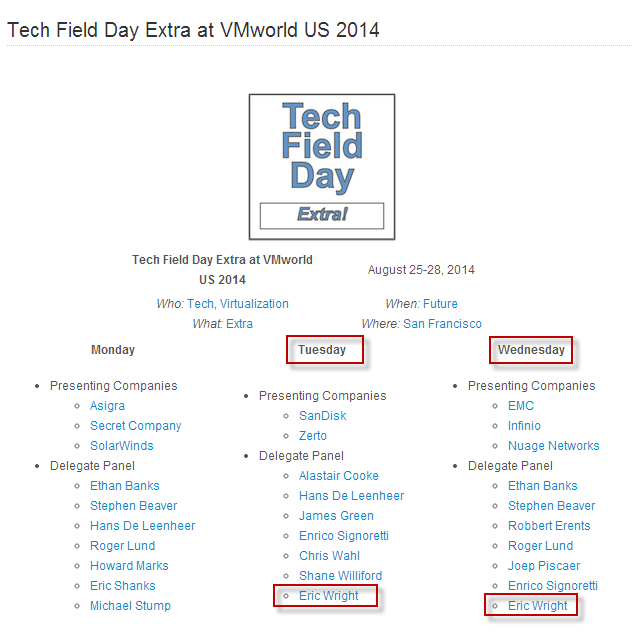The width and height of the screenshot is (632, 634).
Task: Open the Nuage Networks link
Action: pos(553,446)
